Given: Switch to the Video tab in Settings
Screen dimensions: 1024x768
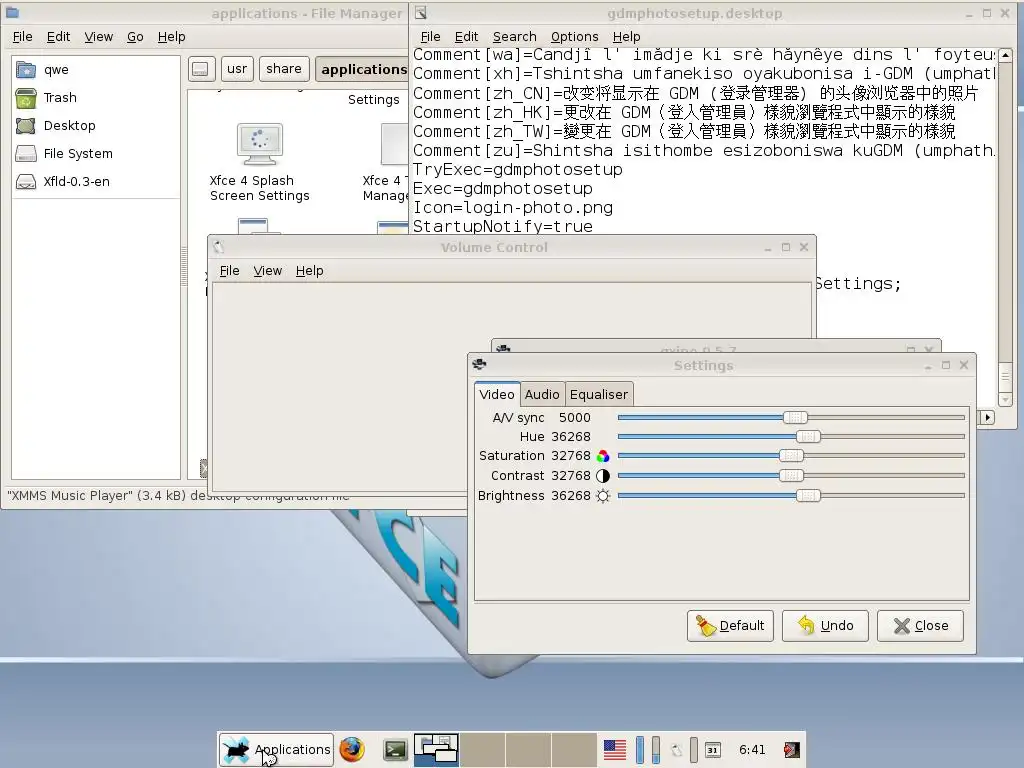Looking at the screenshot, I should tap(497, 394).
